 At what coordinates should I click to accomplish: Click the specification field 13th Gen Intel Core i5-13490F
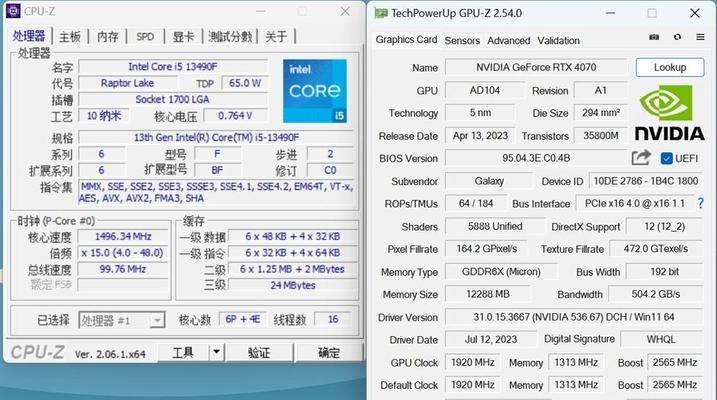pos(216,137)
